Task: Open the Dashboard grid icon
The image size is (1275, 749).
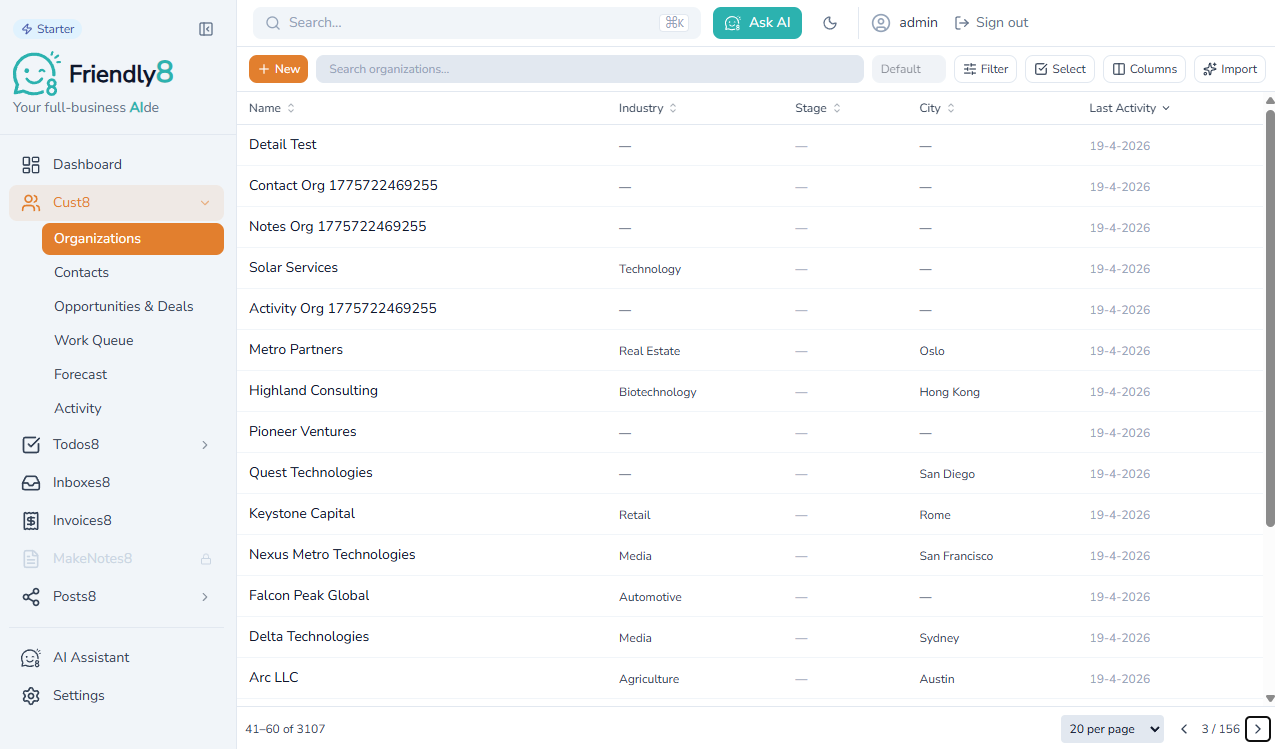Action: [31, 165]
